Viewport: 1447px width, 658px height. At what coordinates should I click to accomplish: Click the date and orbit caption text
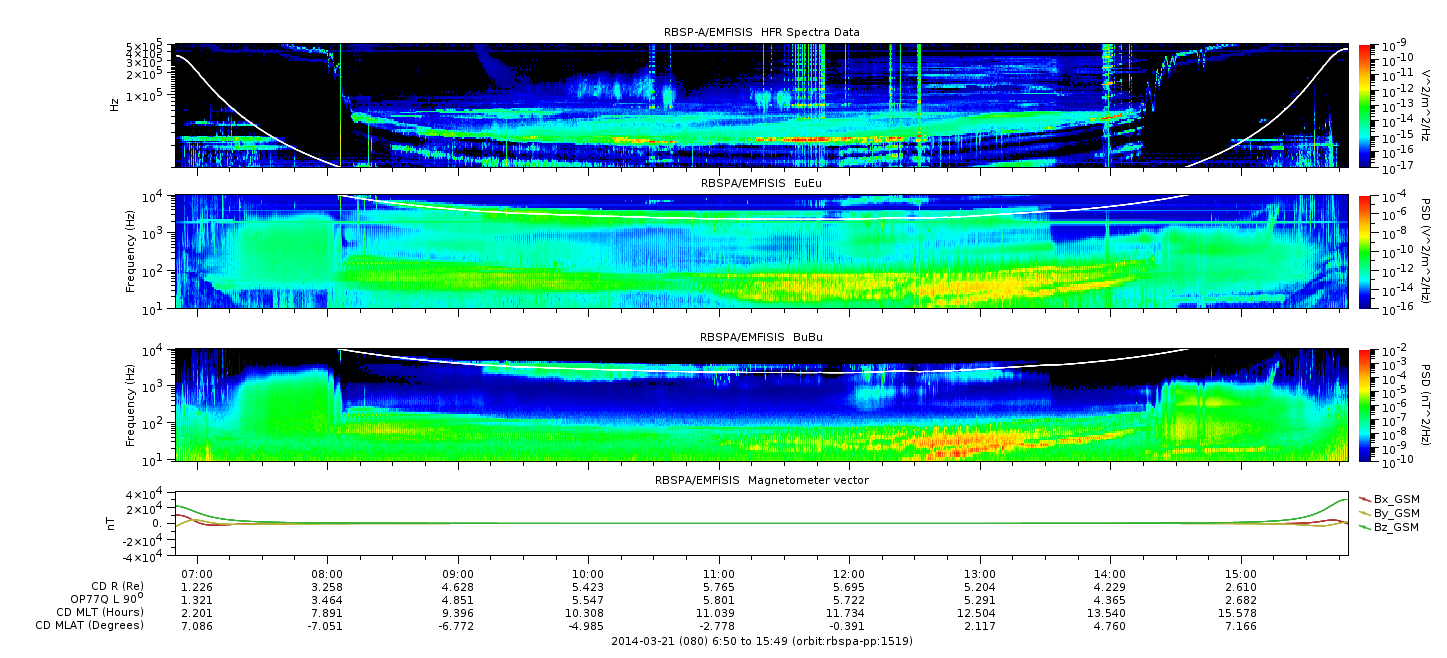click(x=761, y=641)
